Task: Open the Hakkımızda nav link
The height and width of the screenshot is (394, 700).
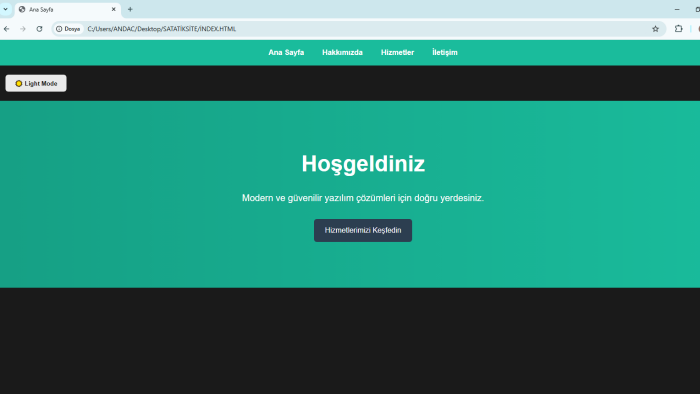Action: (x=342, y=53)
